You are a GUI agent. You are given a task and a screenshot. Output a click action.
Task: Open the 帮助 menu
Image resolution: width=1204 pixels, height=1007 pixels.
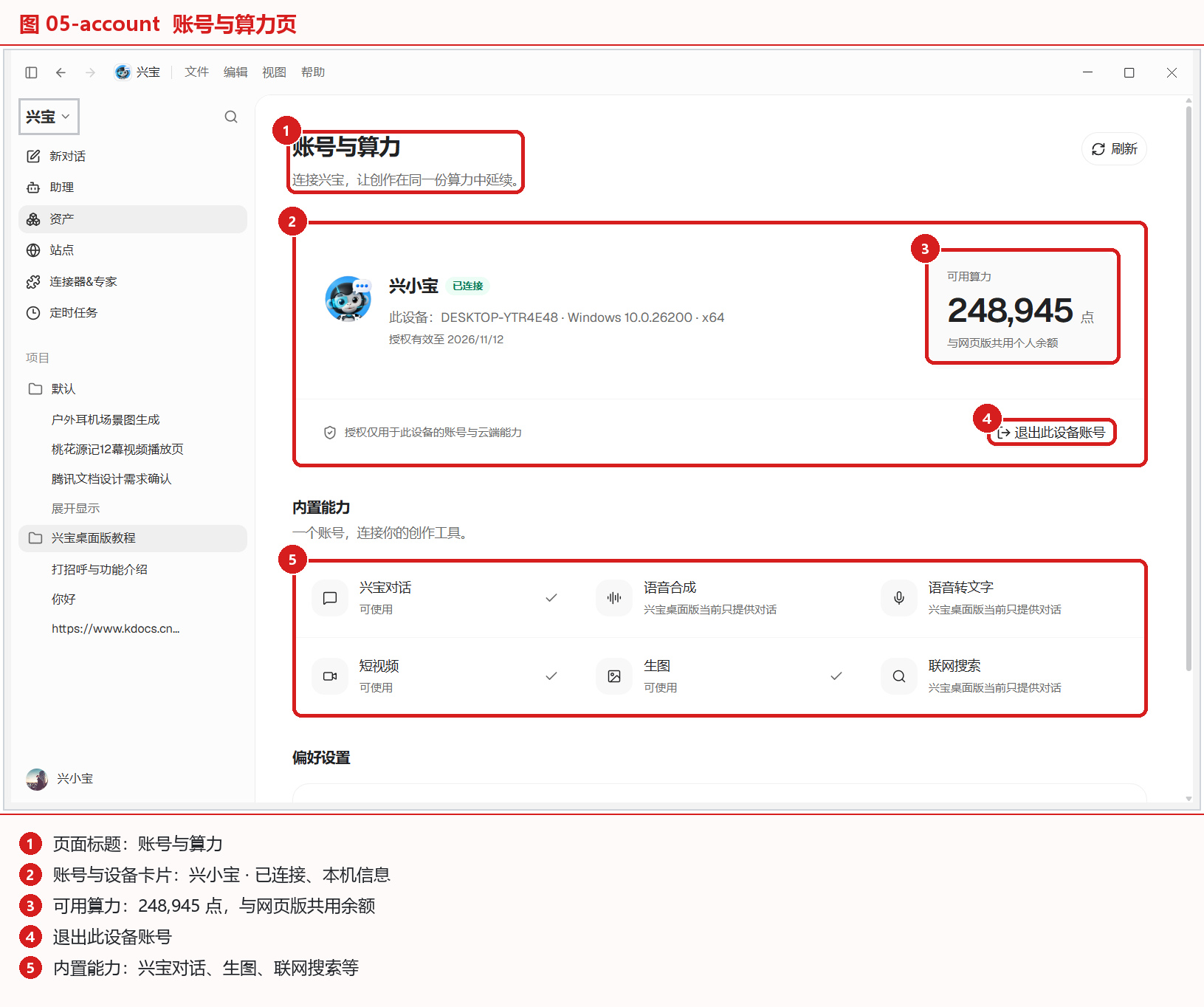[x=313, y=72]
